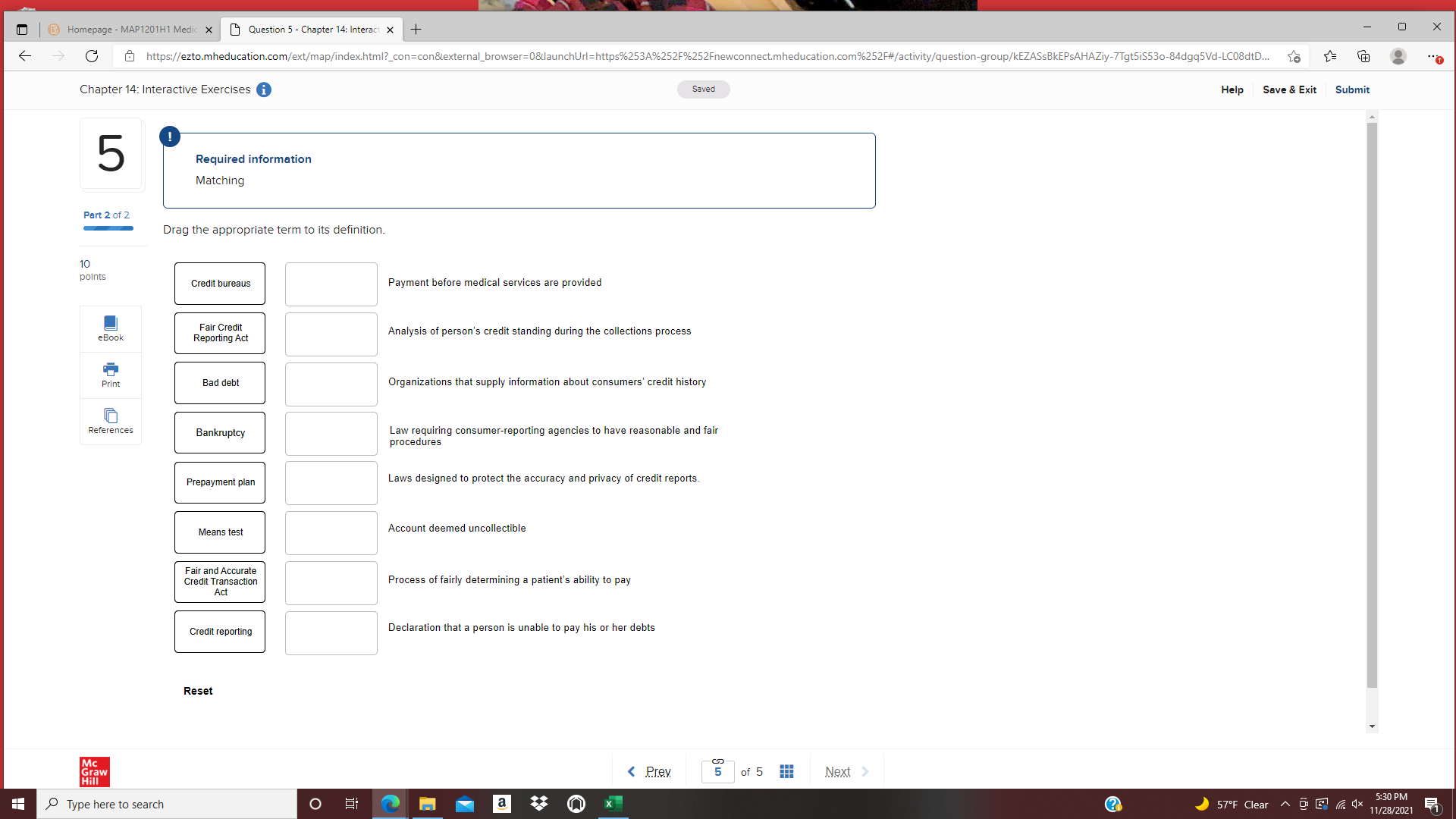Click the chapter information info icon

[264, 89]
